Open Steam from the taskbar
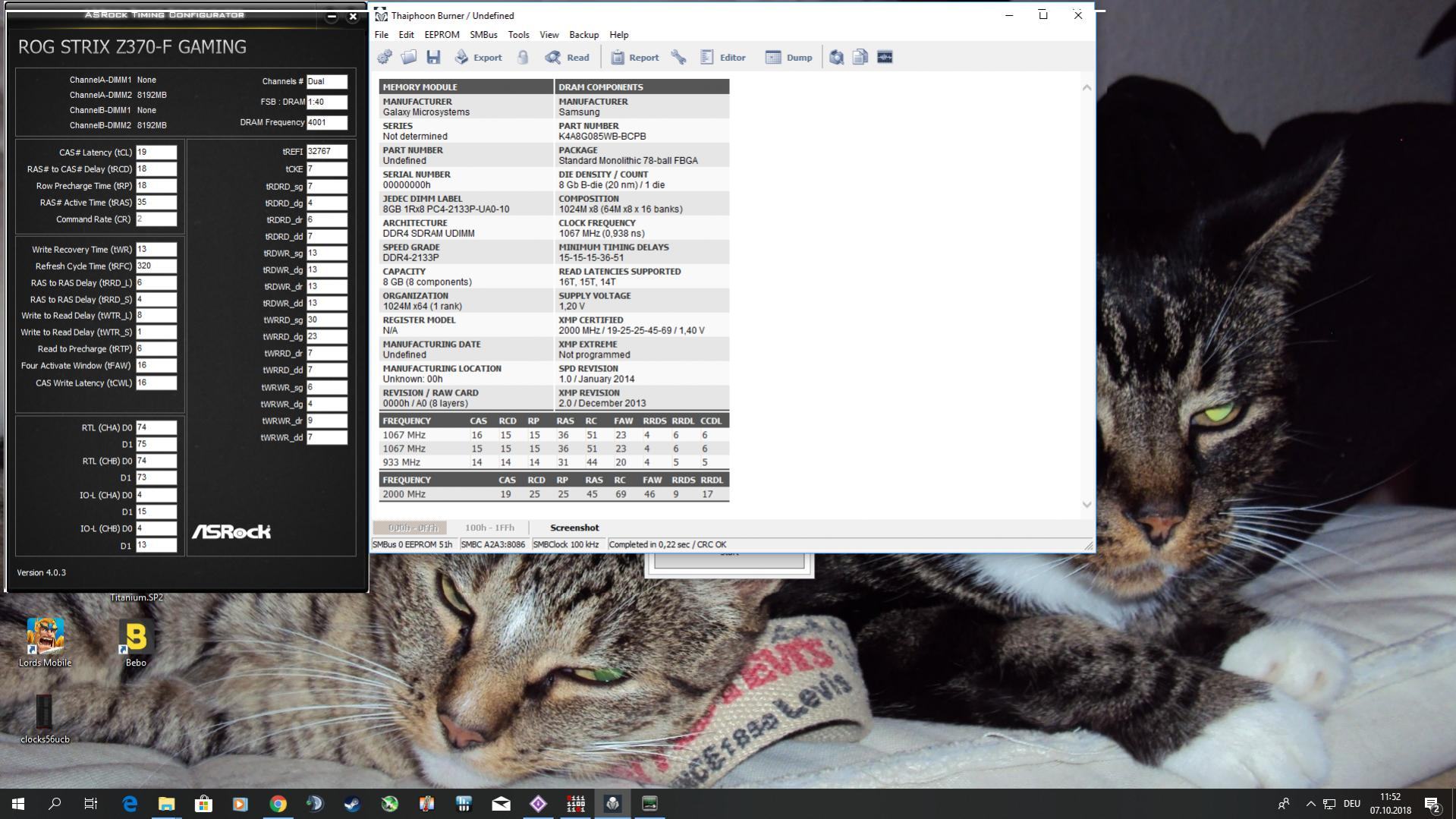The height and width of the screenshot is (819, 1456). tap(352, 804)
